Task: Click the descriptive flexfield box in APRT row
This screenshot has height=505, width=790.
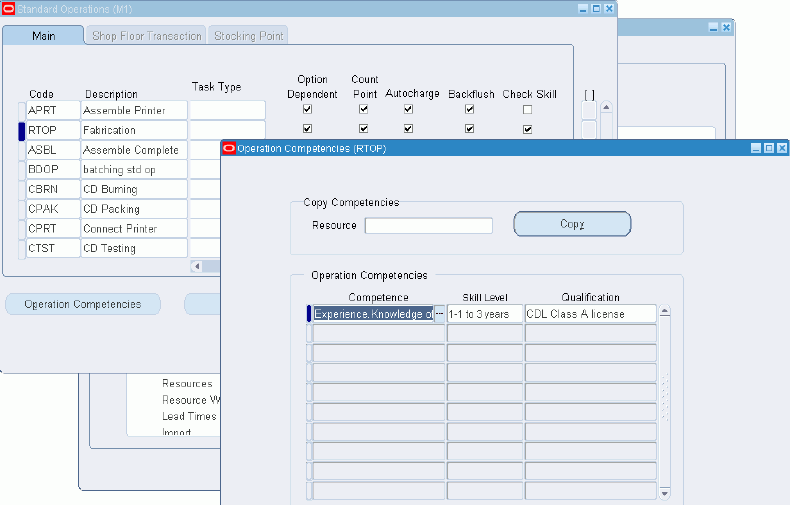Action: click(589, 110)
